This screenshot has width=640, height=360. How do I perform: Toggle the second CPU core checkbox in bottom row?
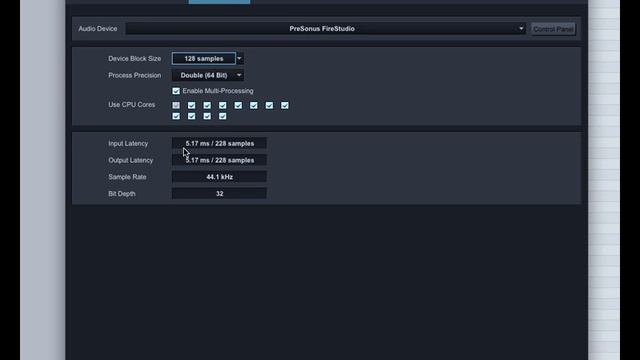191,116
